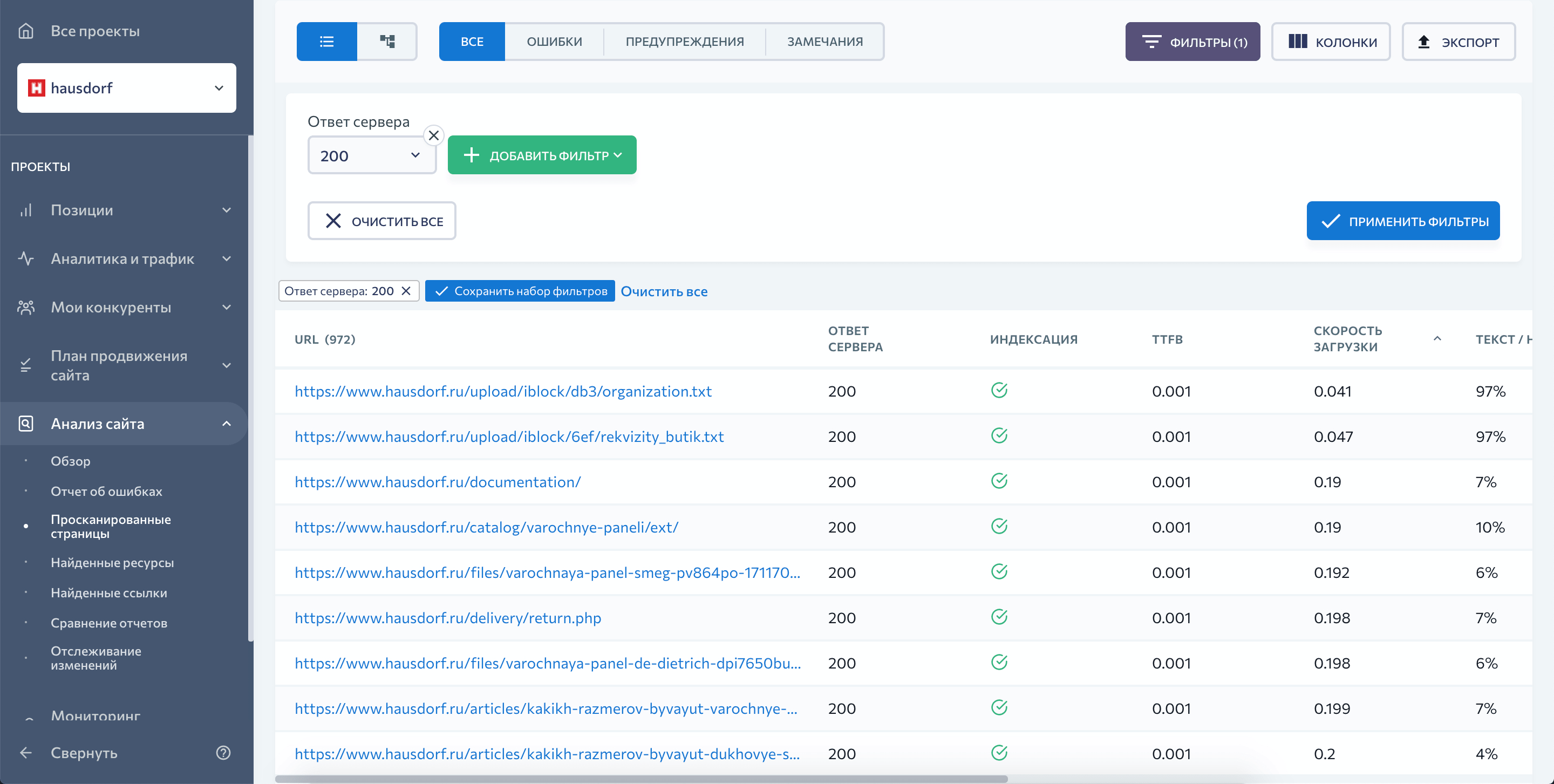Click ОЧИСТИТЬ ВСЕ button in filter panel
1554x784 pixels.
[x=382, y=221]
